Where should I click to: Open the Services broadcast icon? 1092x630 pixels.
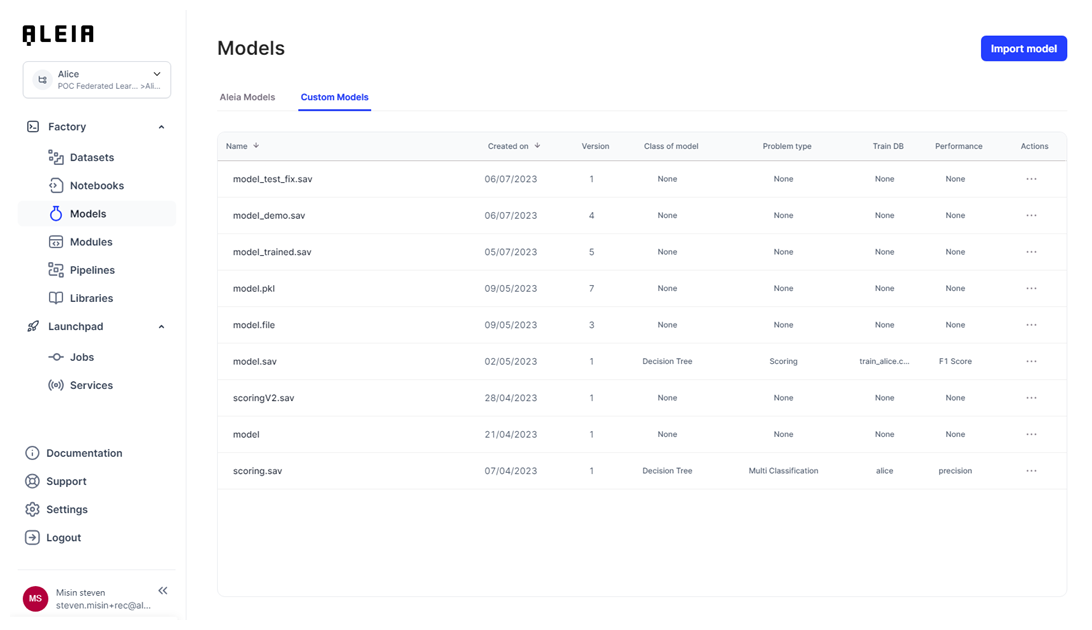[x=56, y=385]
